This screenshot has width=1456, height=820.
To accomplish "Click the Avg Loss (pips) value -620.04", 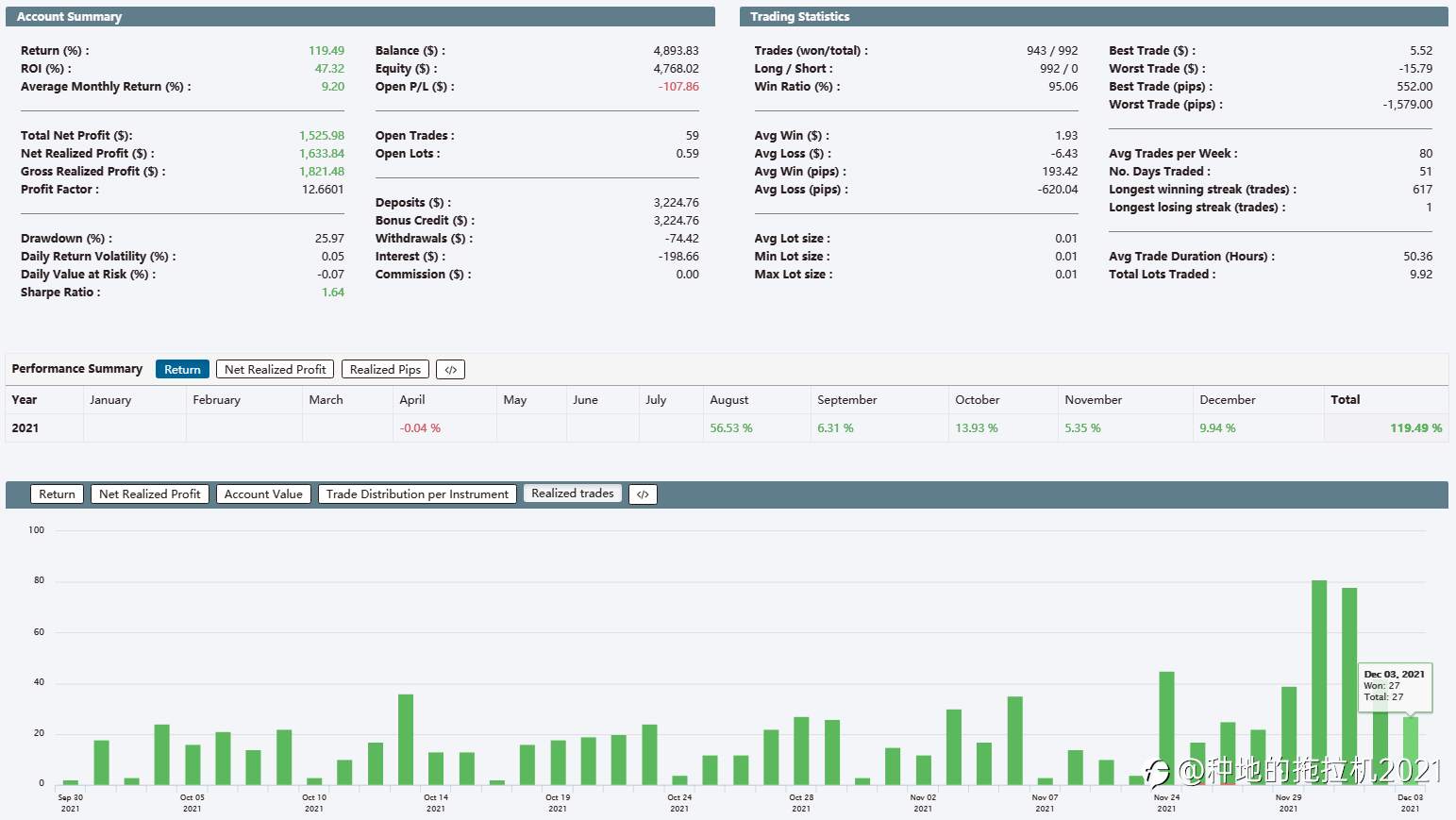I will pyautogui.click(x=1058, y=190).
